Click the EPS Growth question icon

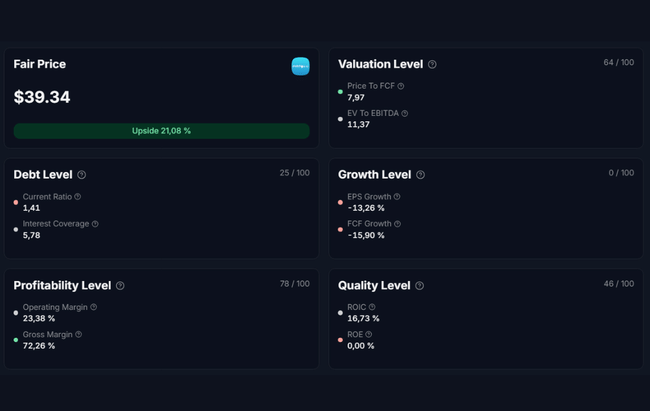397,197
